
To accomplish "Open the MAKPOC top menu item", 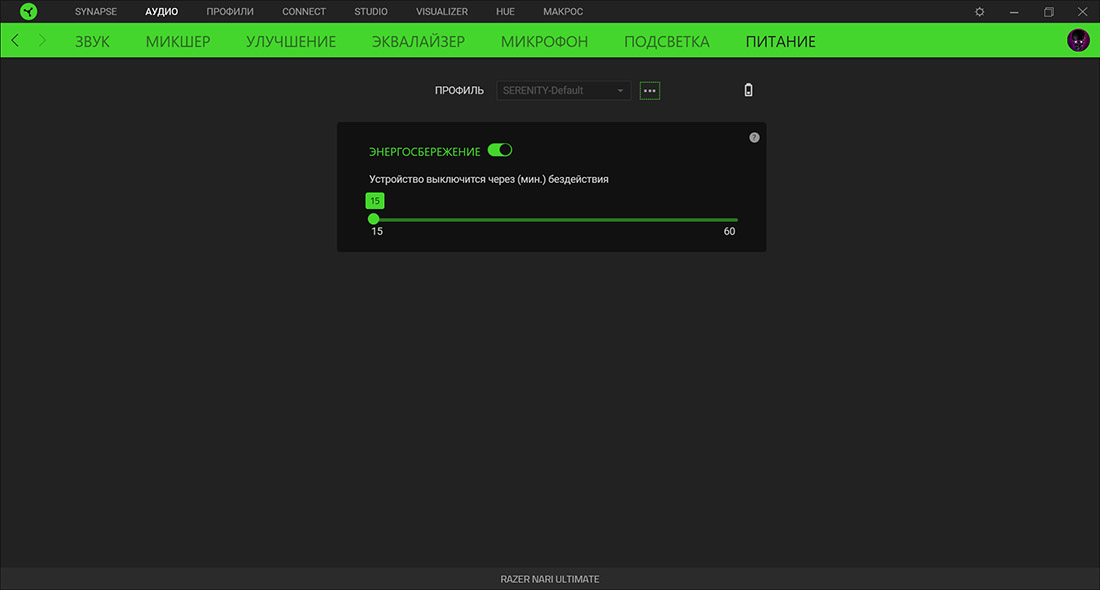I will coord(563,12).
